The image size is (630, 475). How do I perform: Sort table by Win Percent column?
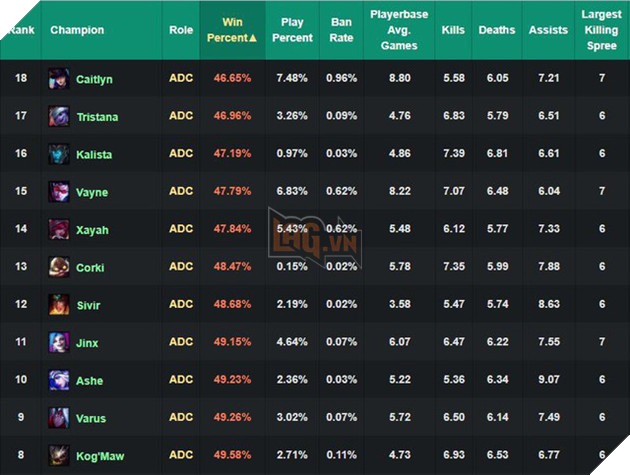click(x=232, y=30)
